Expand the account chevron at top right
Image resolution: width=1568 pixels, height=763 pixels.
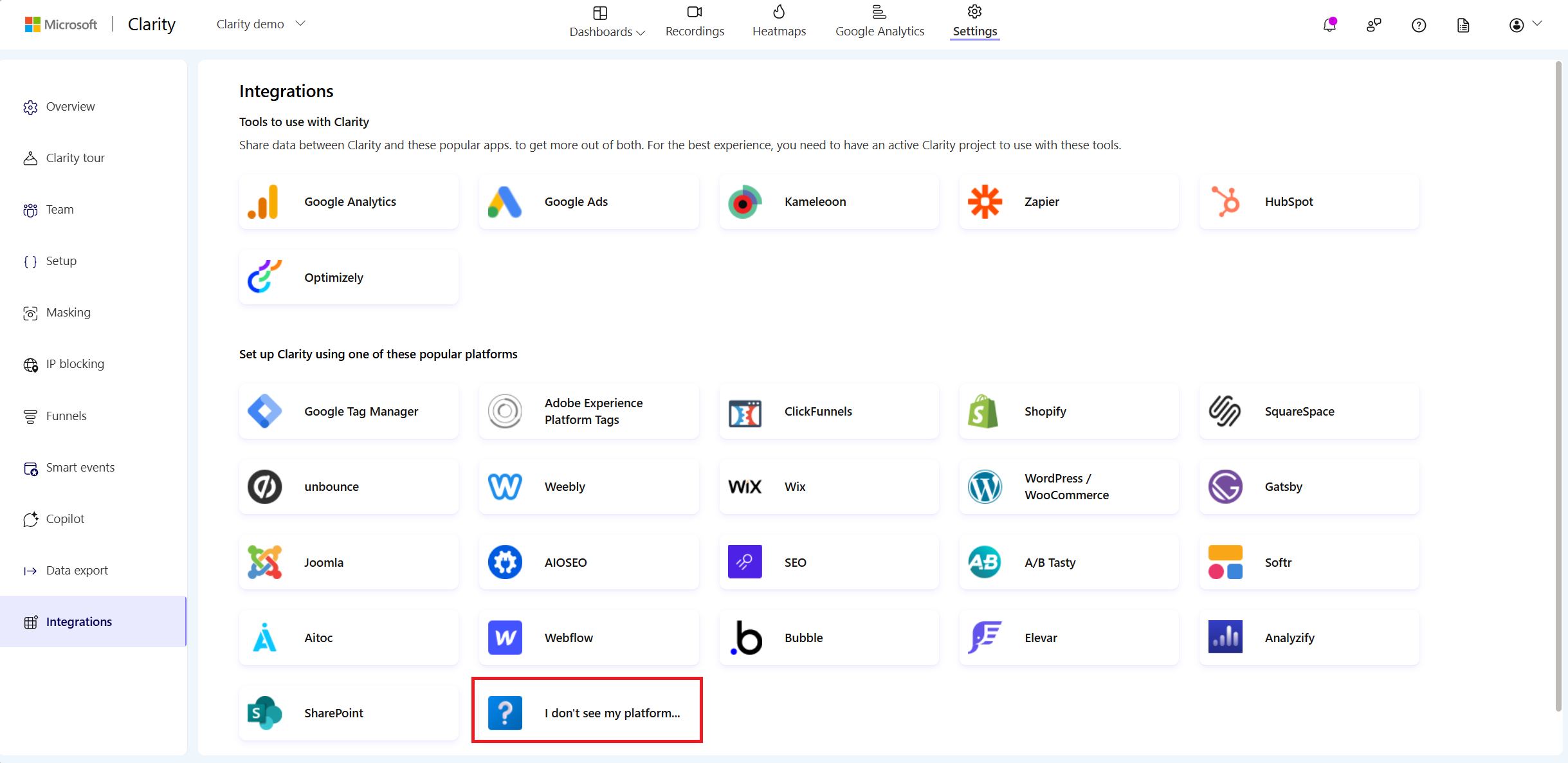click(1538, 25)
